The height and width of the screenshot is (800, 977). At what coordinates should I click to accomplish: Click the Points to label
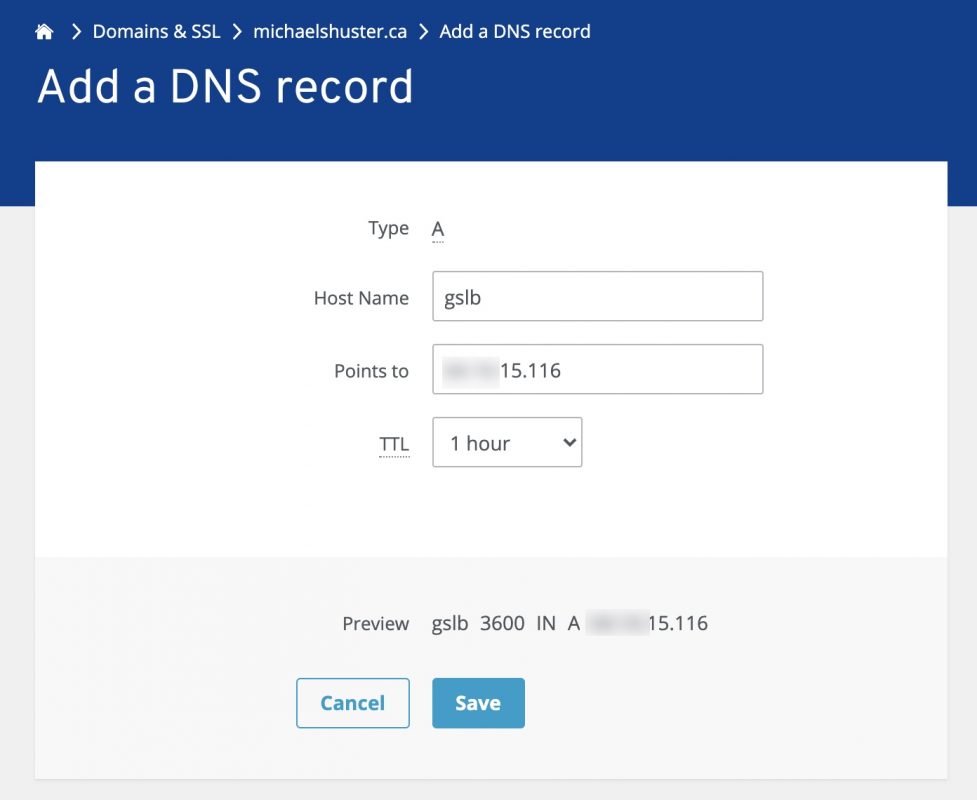[x=371, y=370]
